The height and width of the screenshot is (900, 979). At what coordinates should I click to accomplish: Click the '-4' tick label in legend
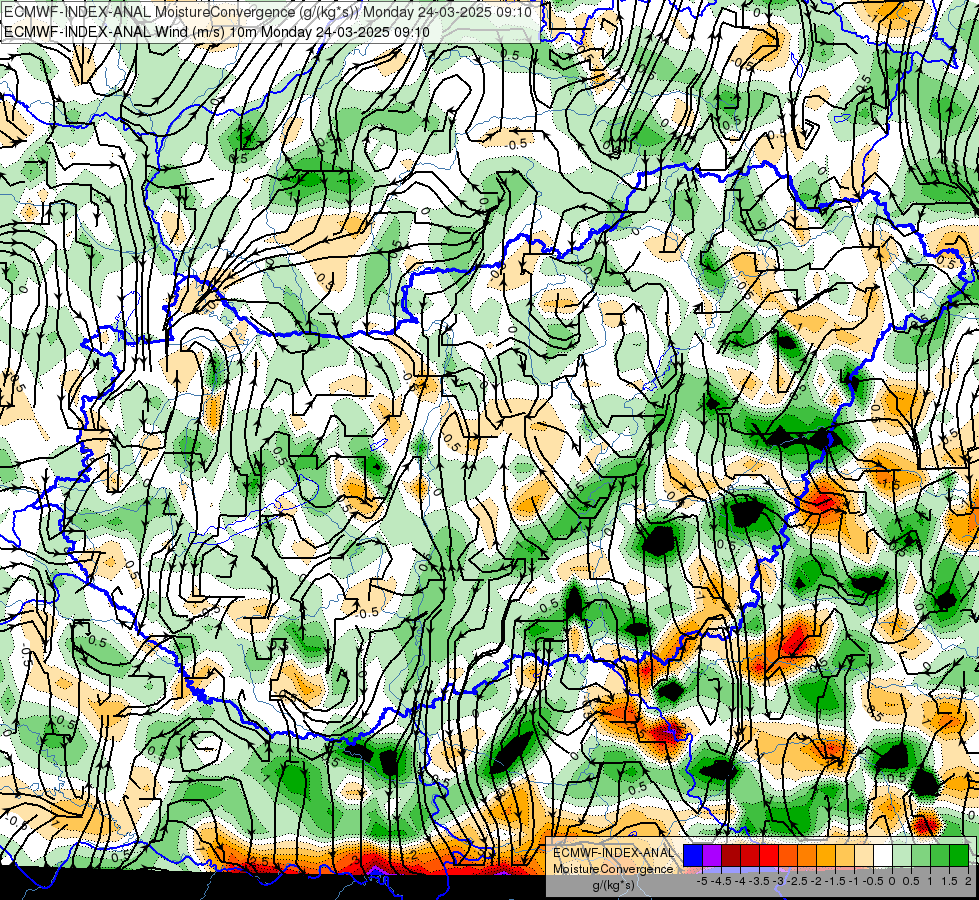[x=740, y=881]
